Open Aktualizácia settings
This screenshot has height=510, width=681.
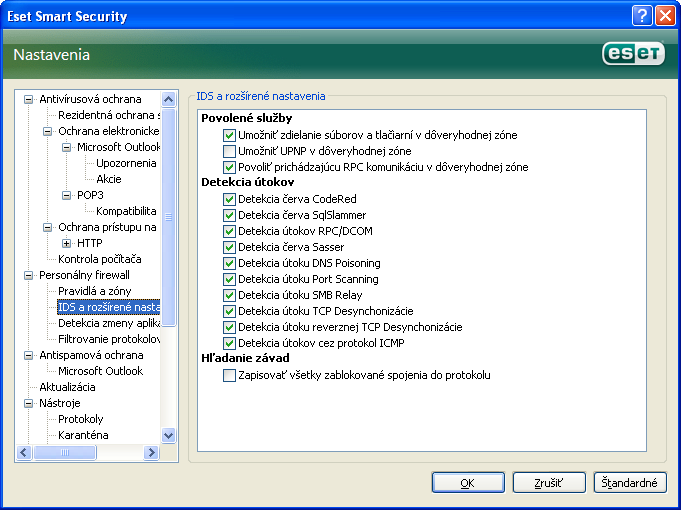click(67, 387)
